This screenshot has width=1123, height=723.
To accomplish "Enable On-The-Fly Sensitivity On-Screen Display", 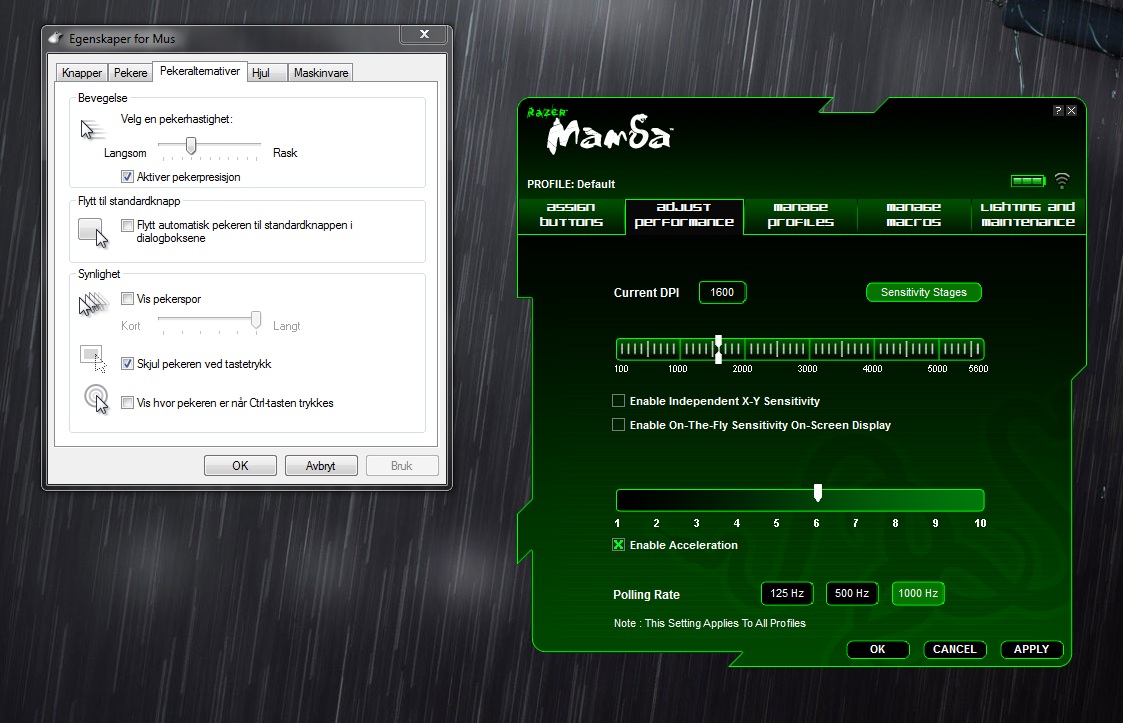I will coord(618,425).
